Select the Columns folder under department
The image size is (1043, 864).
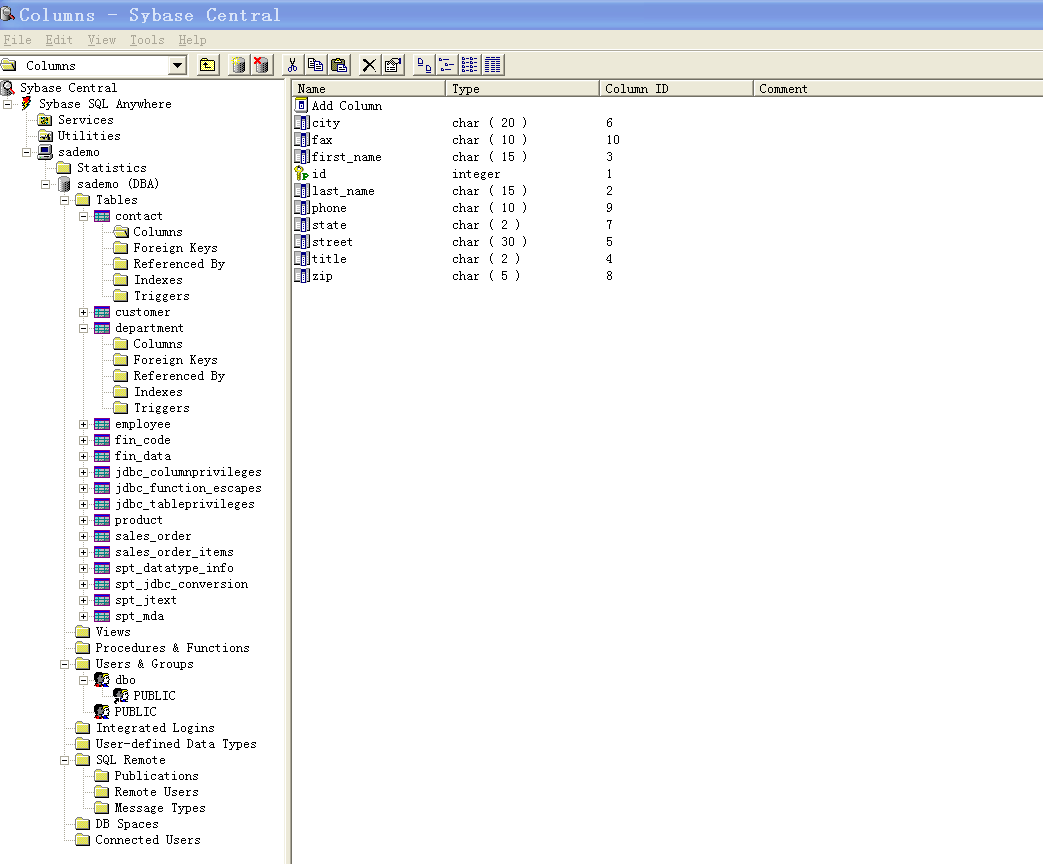[158, 344]
